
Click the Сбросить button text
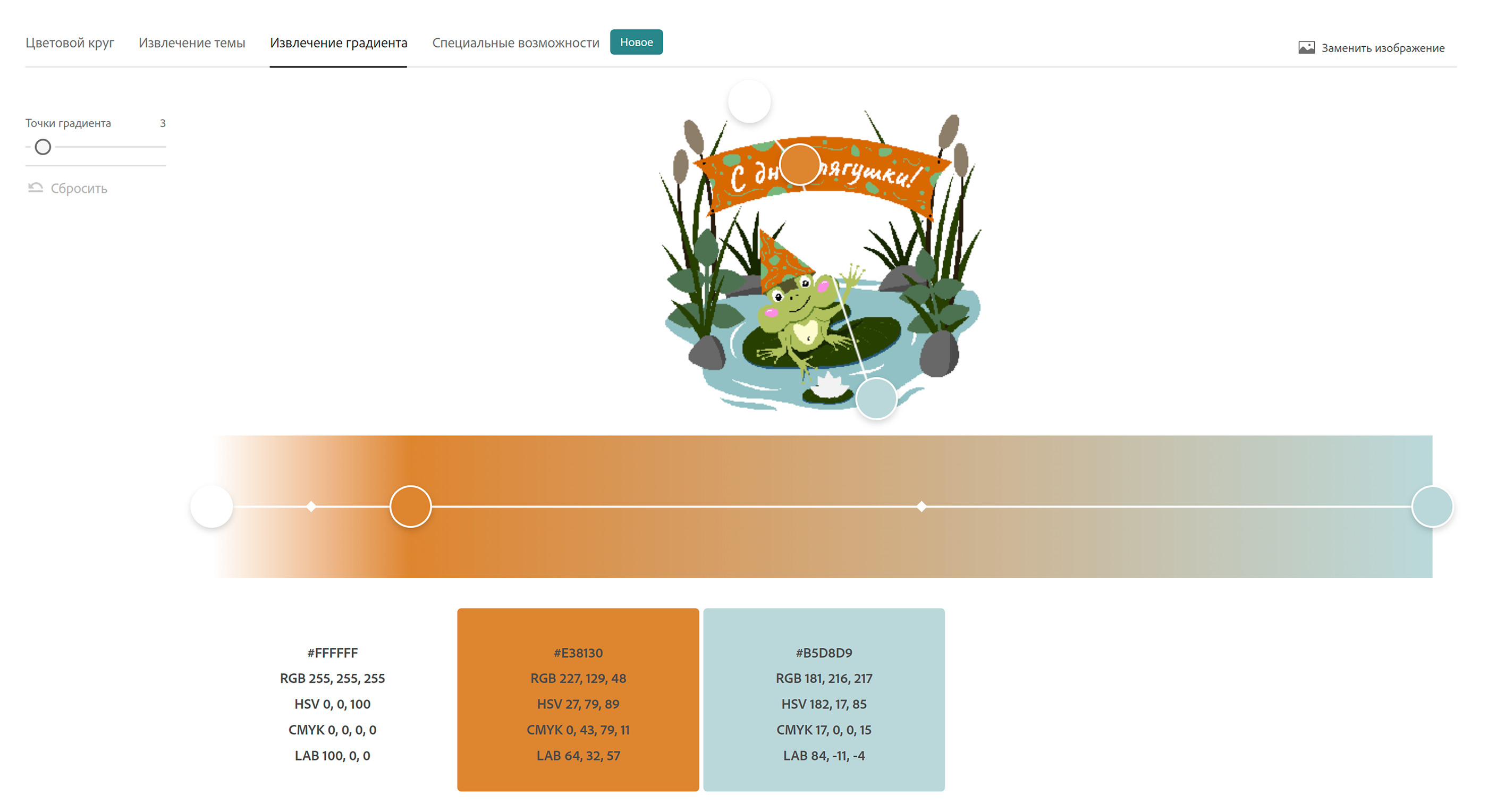(79, 188)
